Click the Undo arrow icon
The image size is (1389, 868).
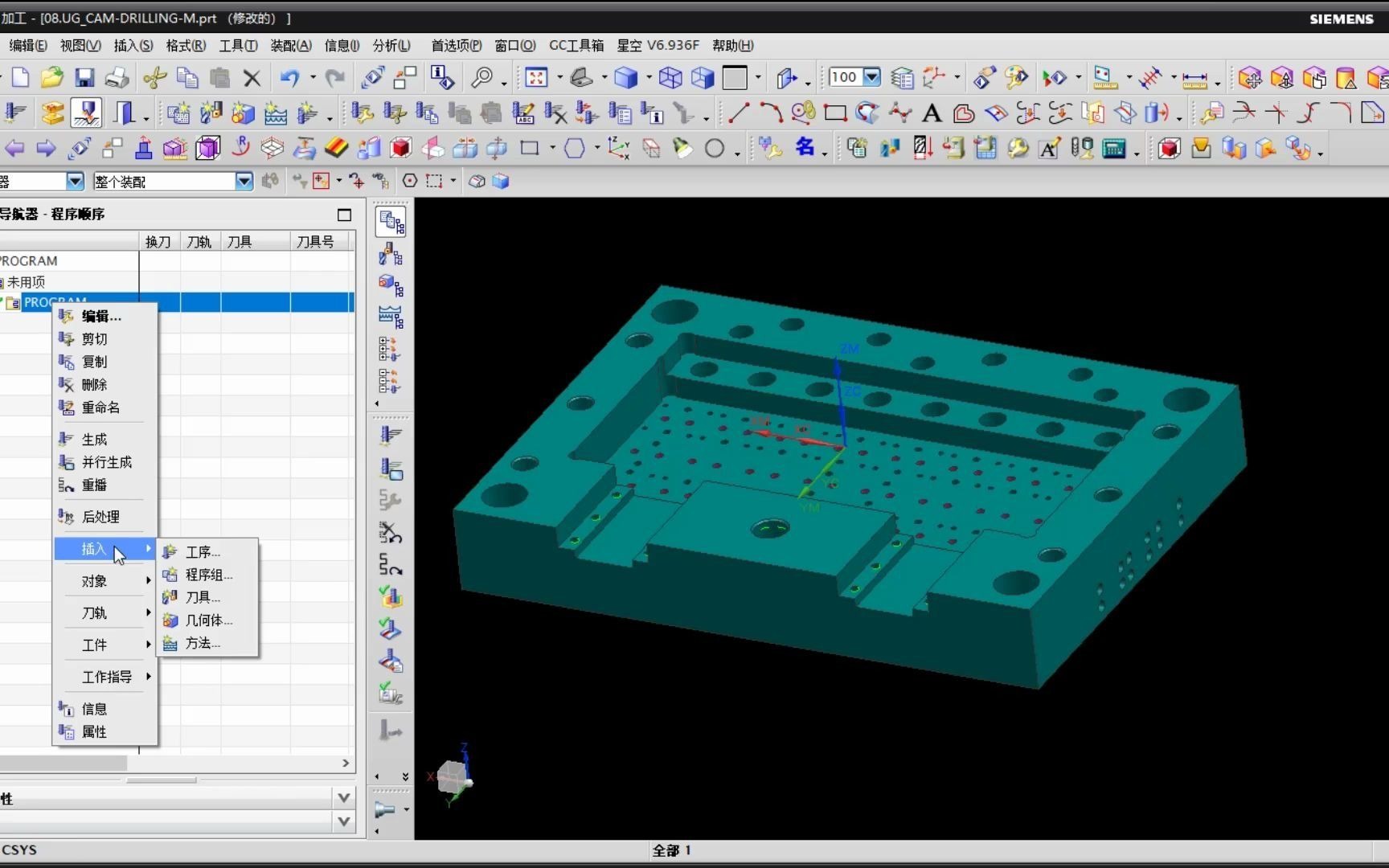pyautogui.click(x=289, y=78)
